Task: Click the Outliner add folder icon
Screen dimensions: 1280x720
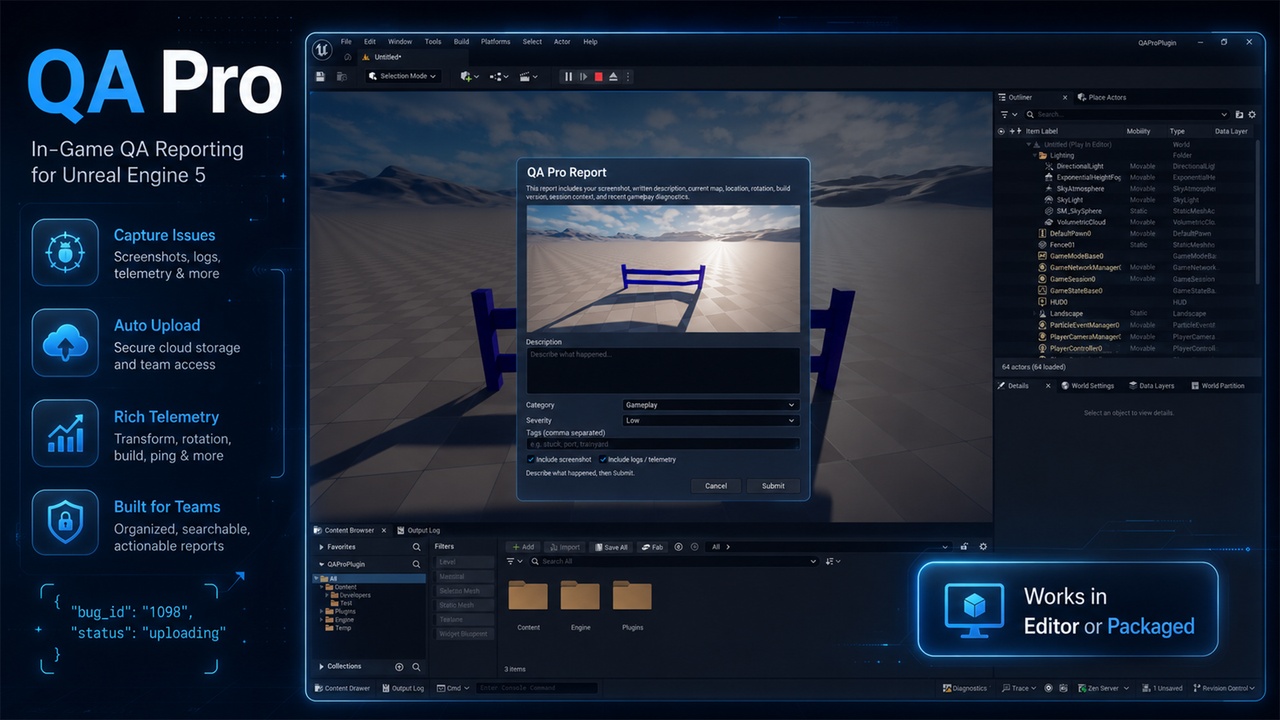Action: (1240, 115)
